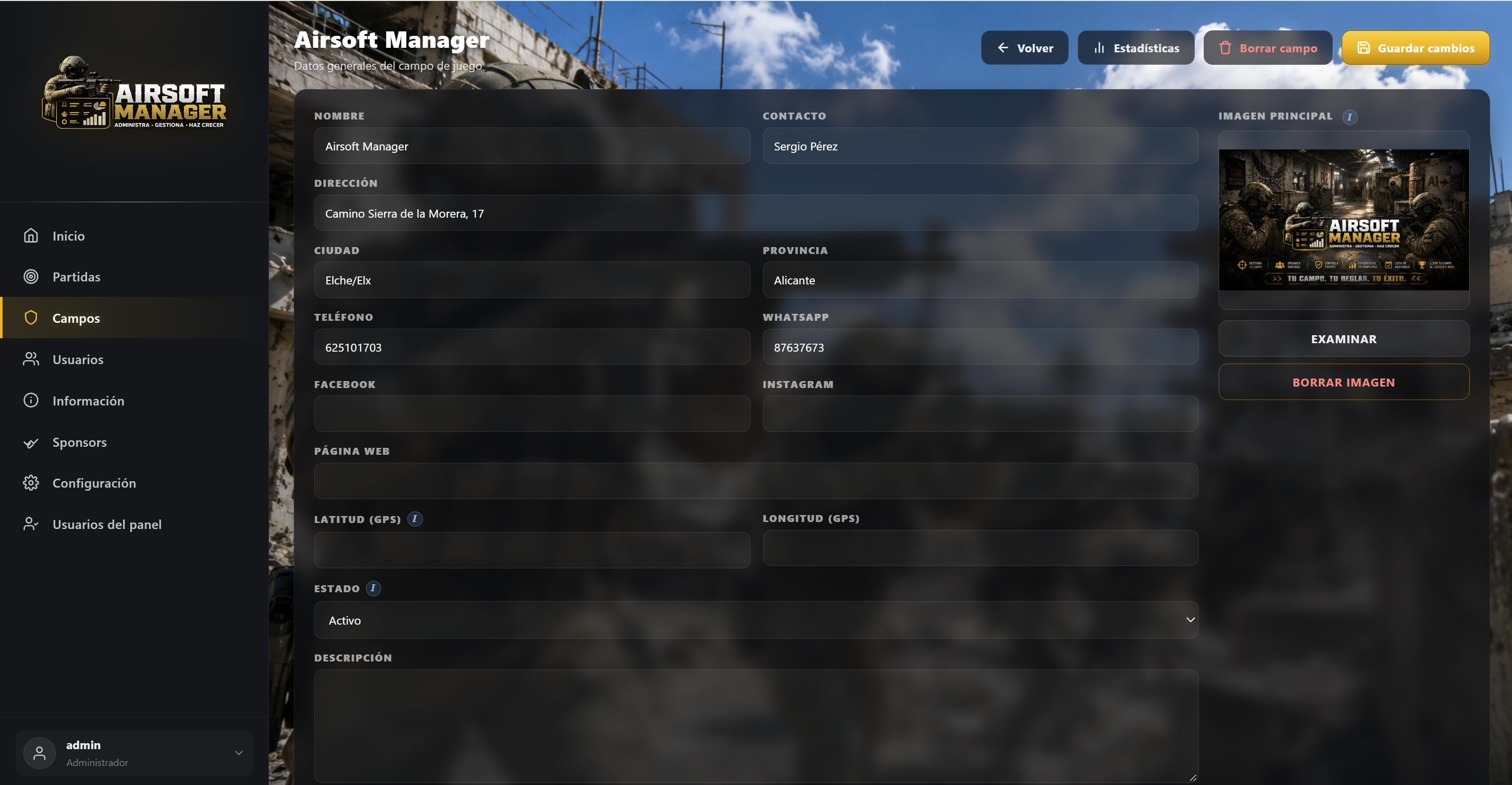Click the info icon beside Estado
Image resolution: width=1512 pixels, height=785 pixels.
(x=374, y=588)
